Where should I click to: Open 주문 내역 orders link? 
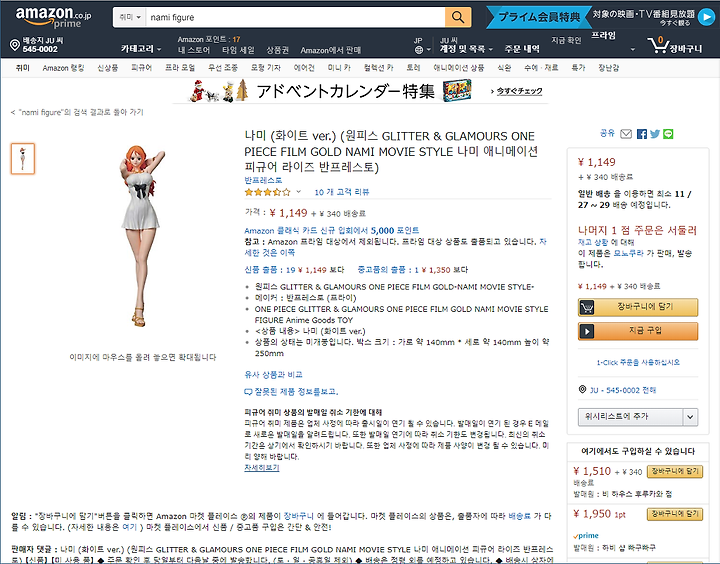tap(522, 49)
